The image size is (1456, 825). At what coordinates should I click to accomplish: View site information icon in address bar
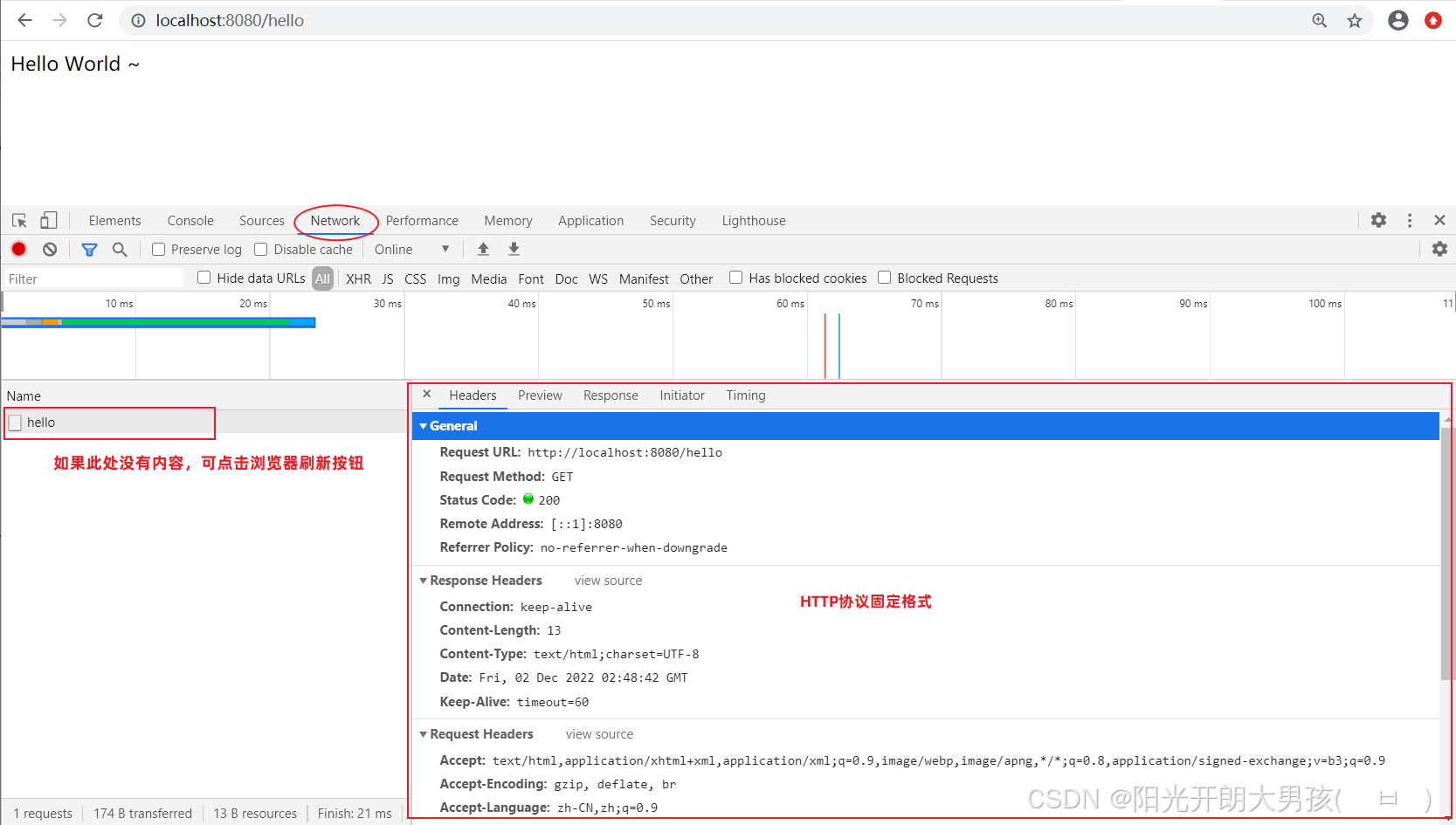click(x=138, y=20)
